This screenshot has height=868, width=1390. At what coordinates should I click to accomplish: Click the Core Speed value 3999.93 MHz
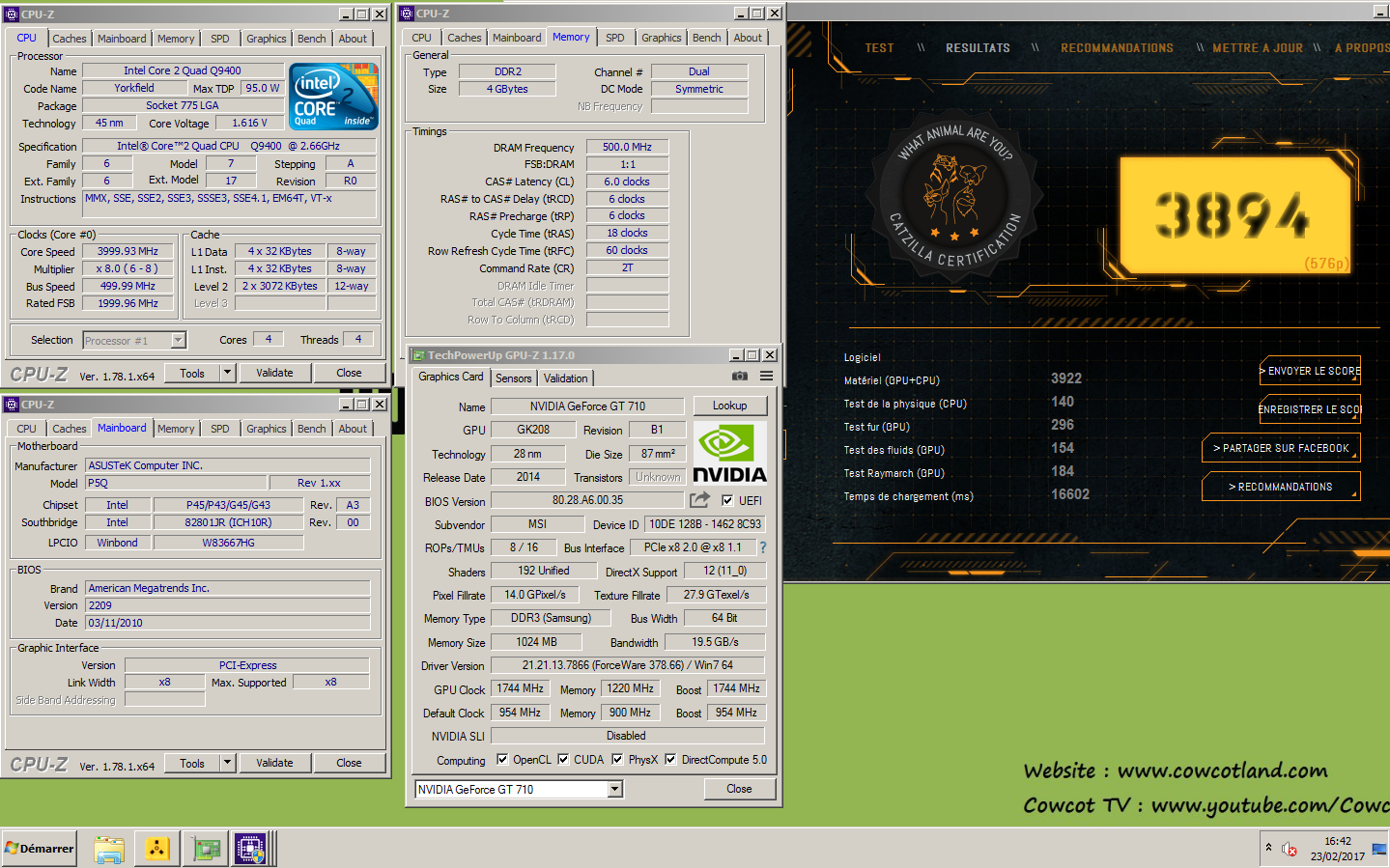click(x=128, y=251)
